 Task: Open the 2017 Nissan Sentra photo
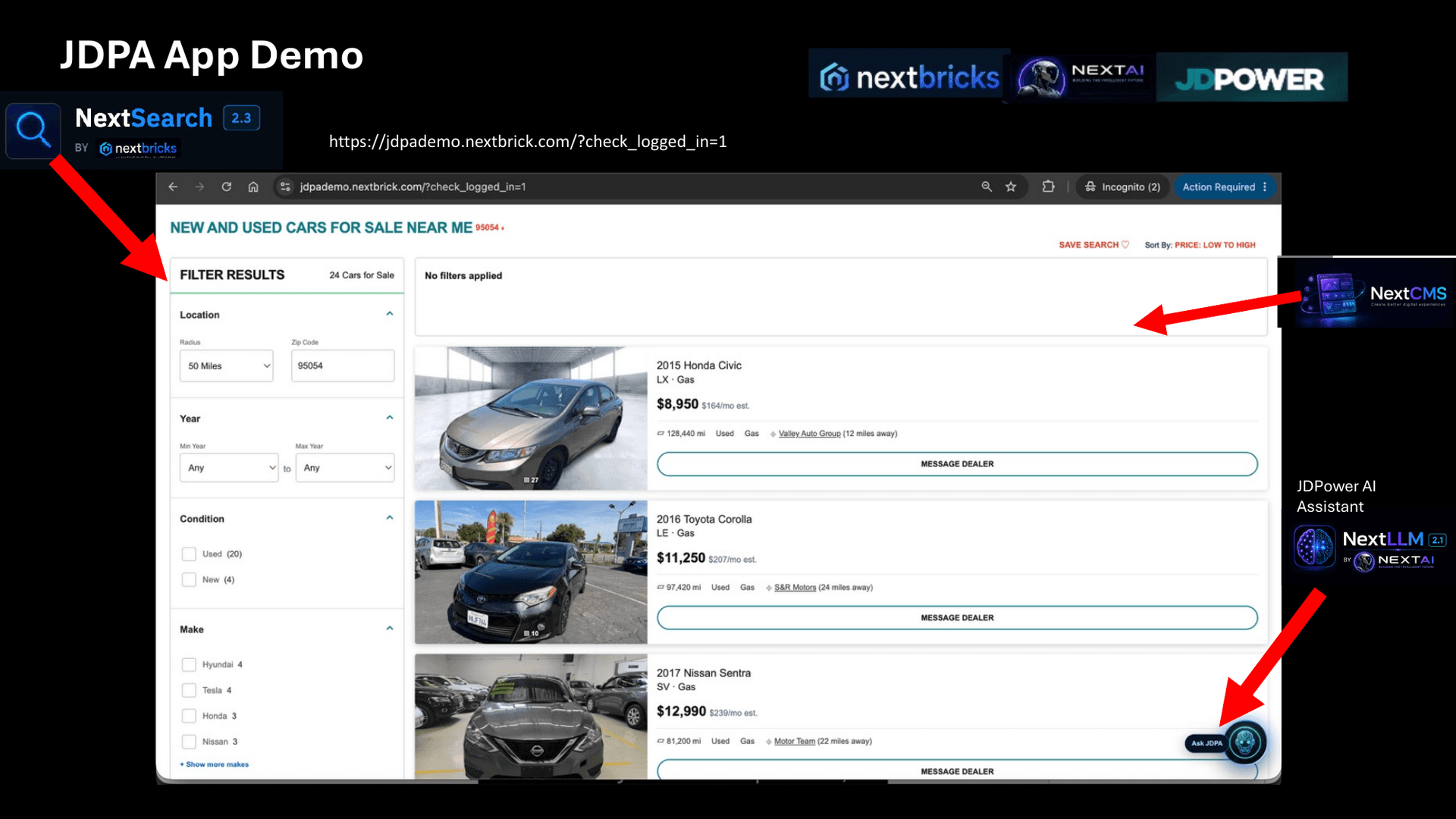pos(531,717)
